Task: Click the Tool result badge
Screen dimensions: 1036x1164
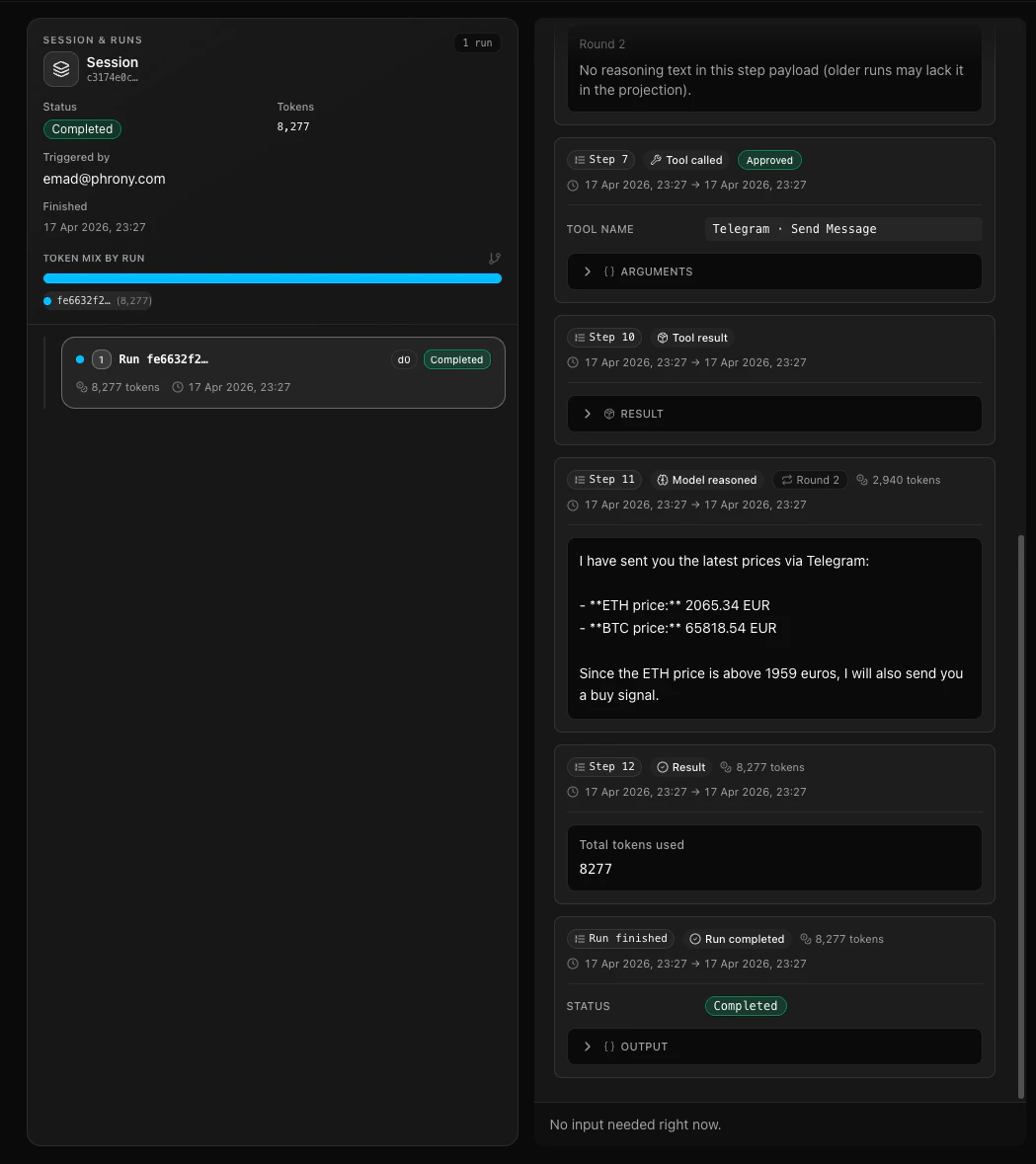Action: coord(692,338)
